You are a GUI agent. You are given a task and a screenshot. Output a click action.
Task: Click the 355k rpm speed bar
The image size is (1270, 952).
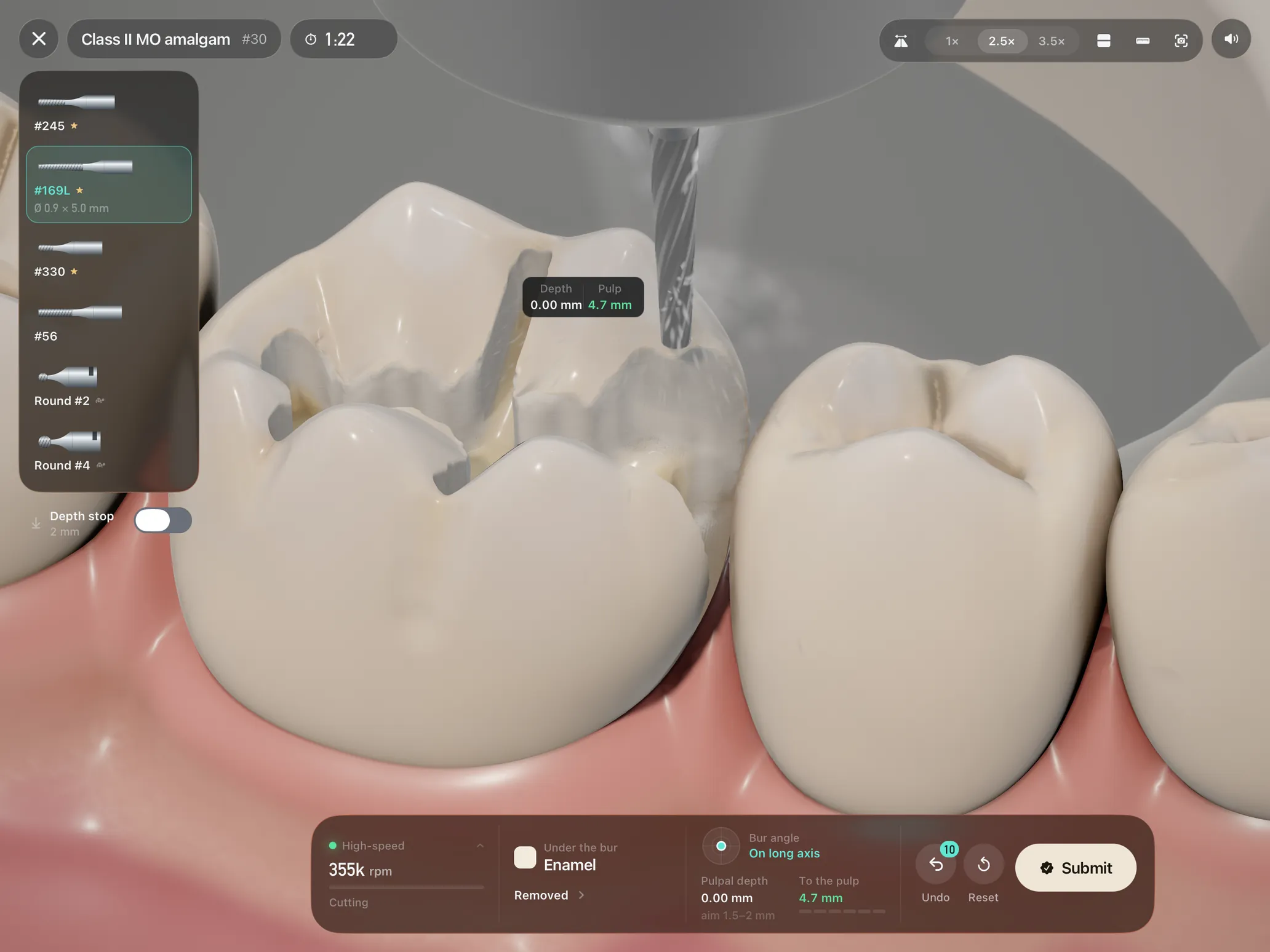(406, 887)
